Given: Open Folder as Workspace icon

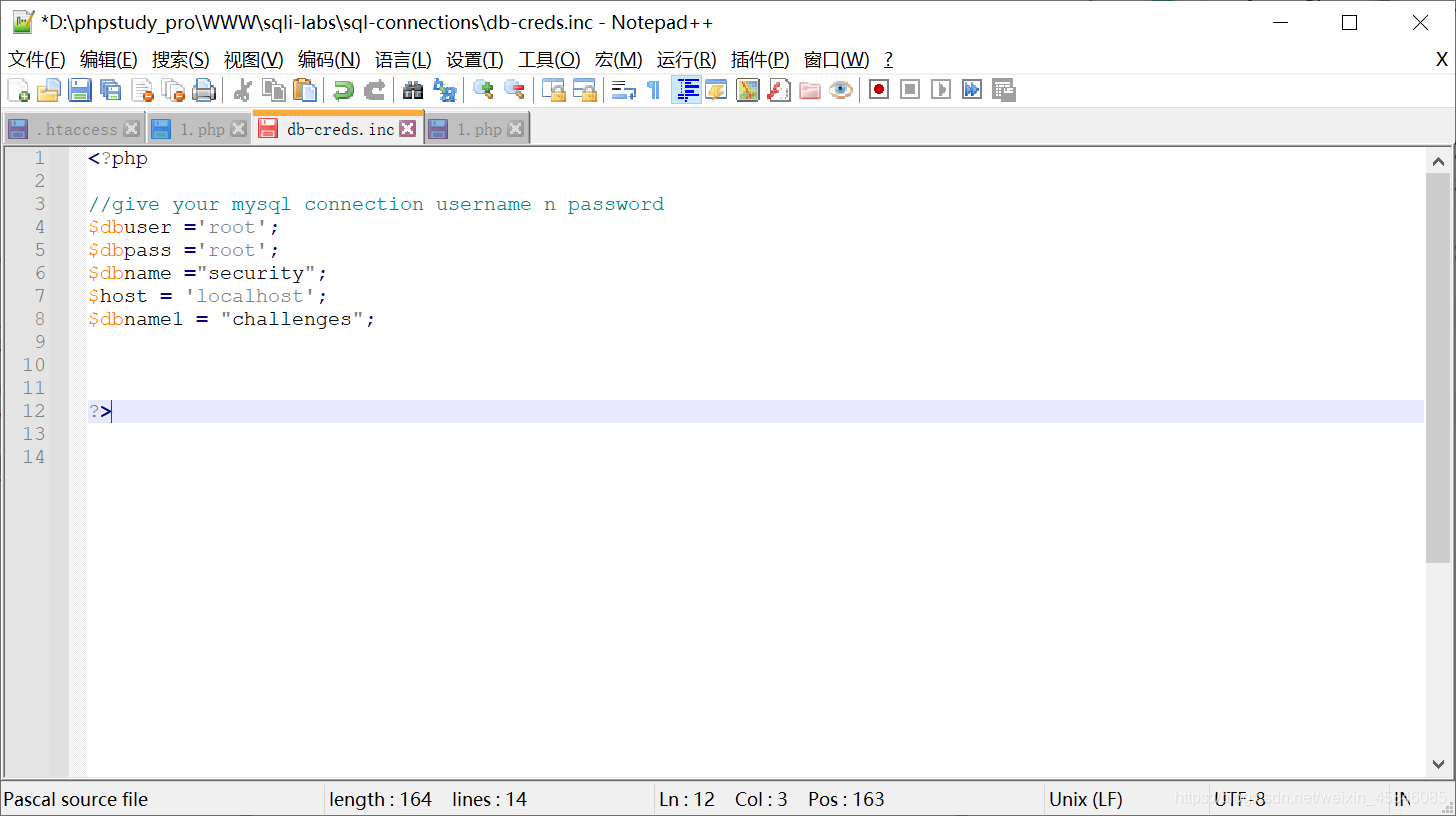Looking at the screenshot, I should [810, 90].
